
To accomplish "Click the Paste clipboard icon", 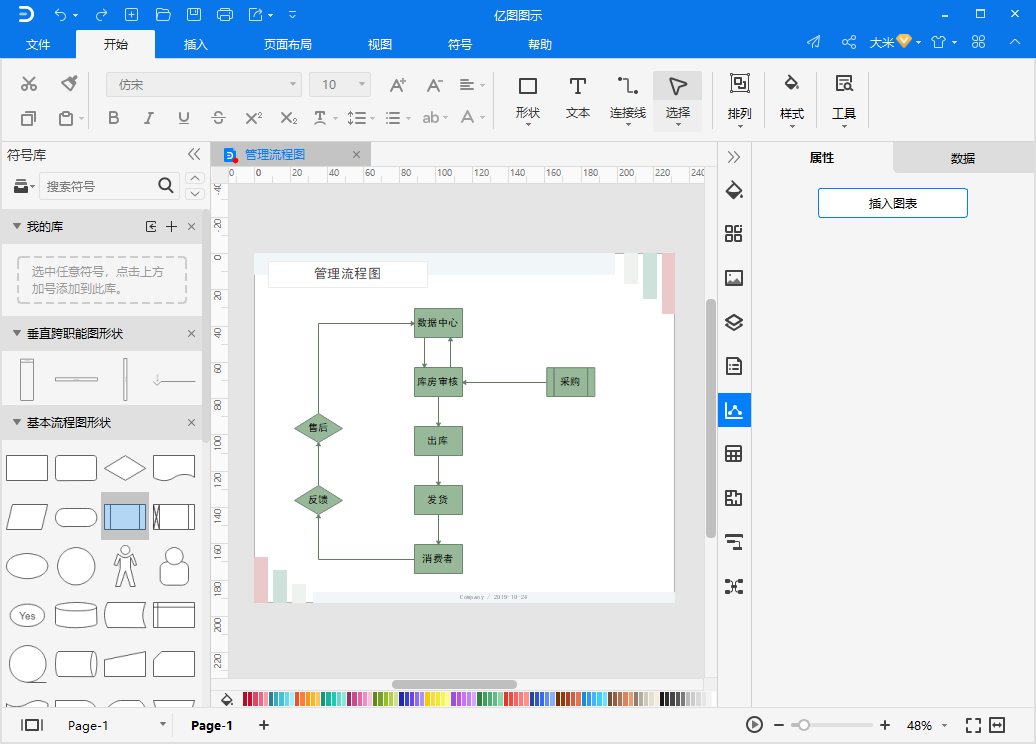I will [x=66, y=118].
